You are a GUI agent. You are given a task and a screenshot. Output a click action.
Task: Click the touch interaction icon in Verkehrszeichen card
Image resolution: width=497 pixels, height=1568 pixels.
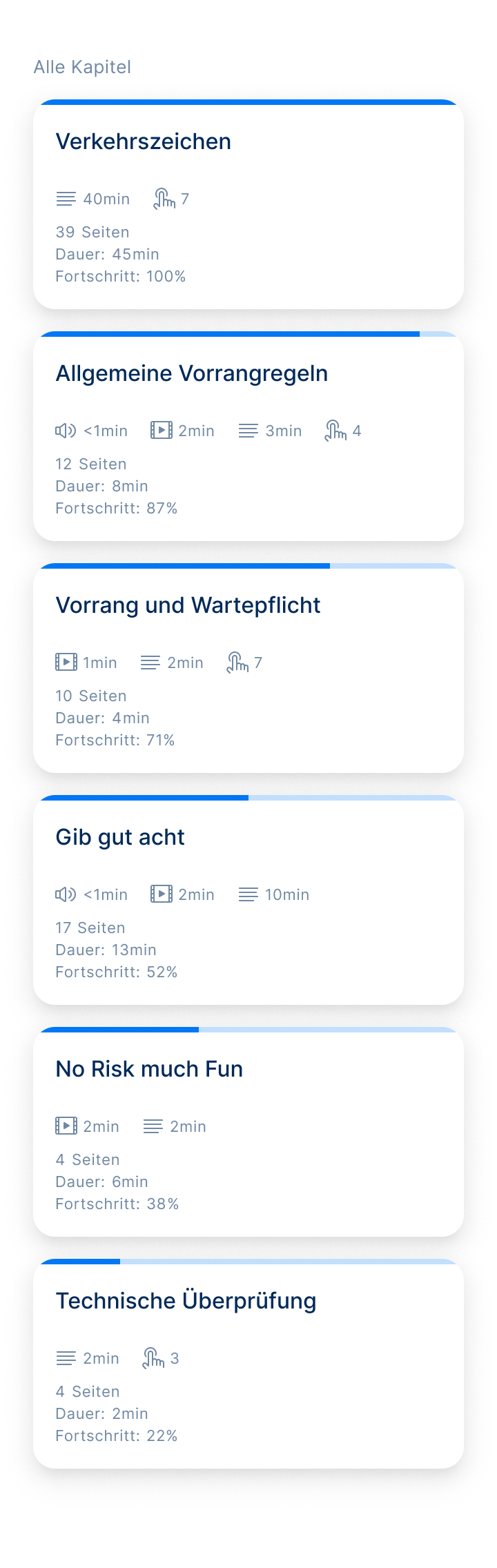coord(164,199)
